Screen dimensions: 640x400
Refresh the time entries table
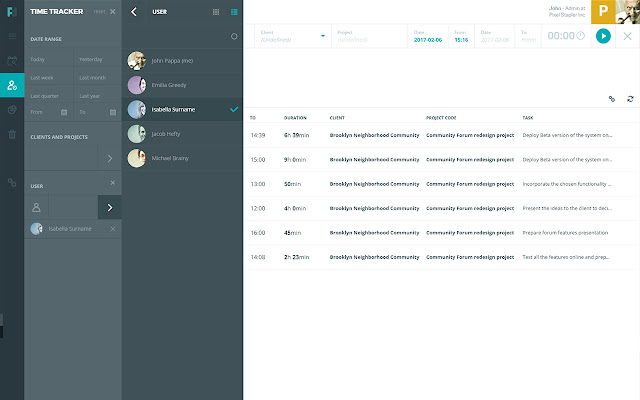(x=630, y=99)
